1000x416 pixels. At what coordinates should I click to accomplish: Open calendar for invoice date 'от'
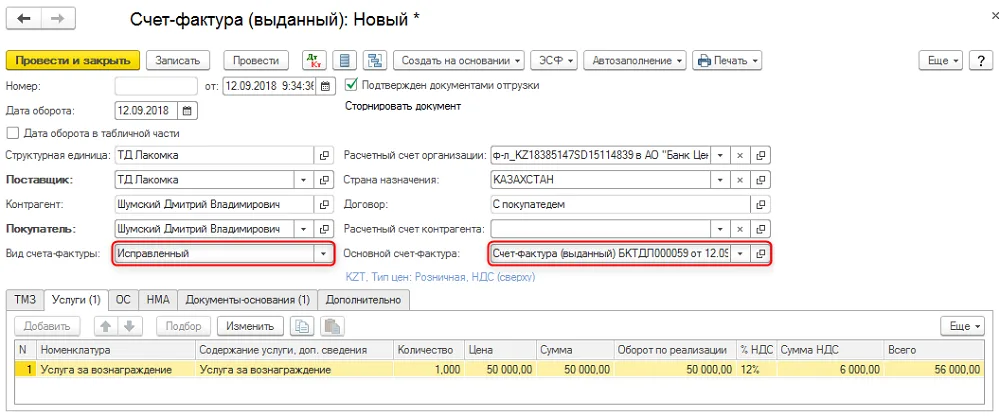[325, 85]
